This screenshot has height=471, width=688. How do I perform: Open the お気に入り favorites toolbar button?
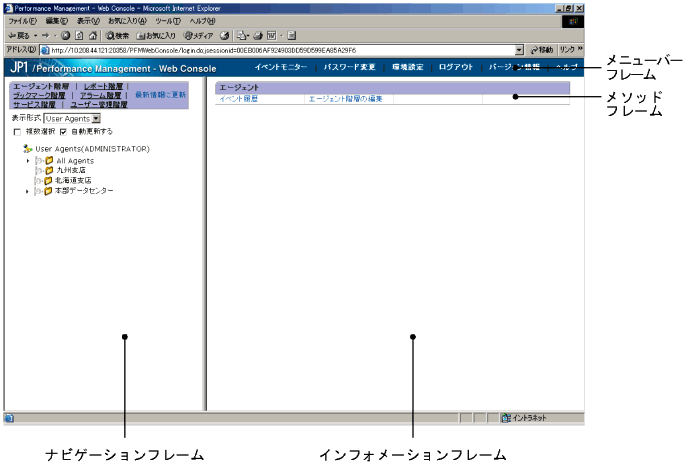click(x=156, y=36)
